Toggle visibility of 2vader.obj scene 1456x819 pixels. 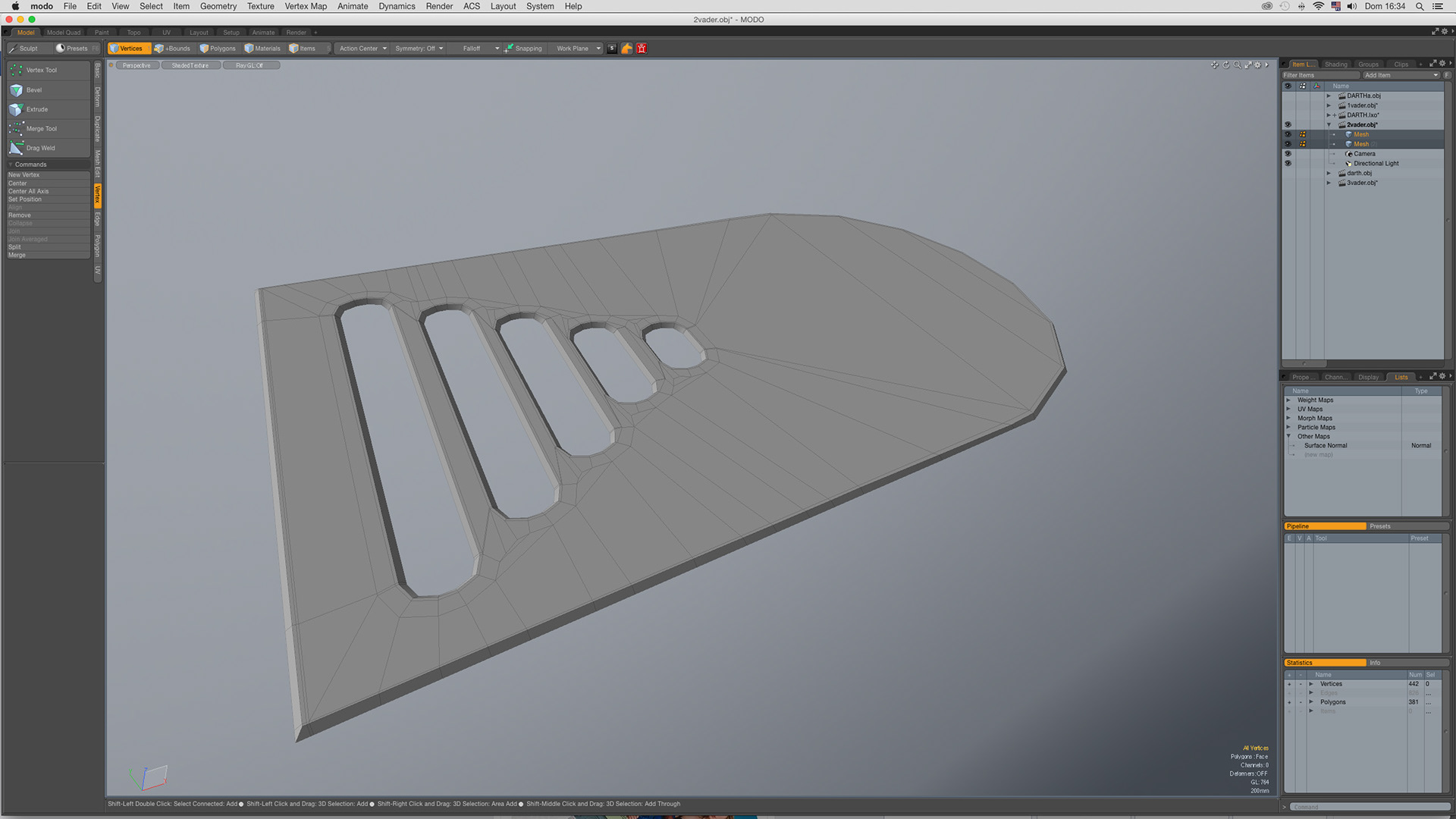(1288, 124)
